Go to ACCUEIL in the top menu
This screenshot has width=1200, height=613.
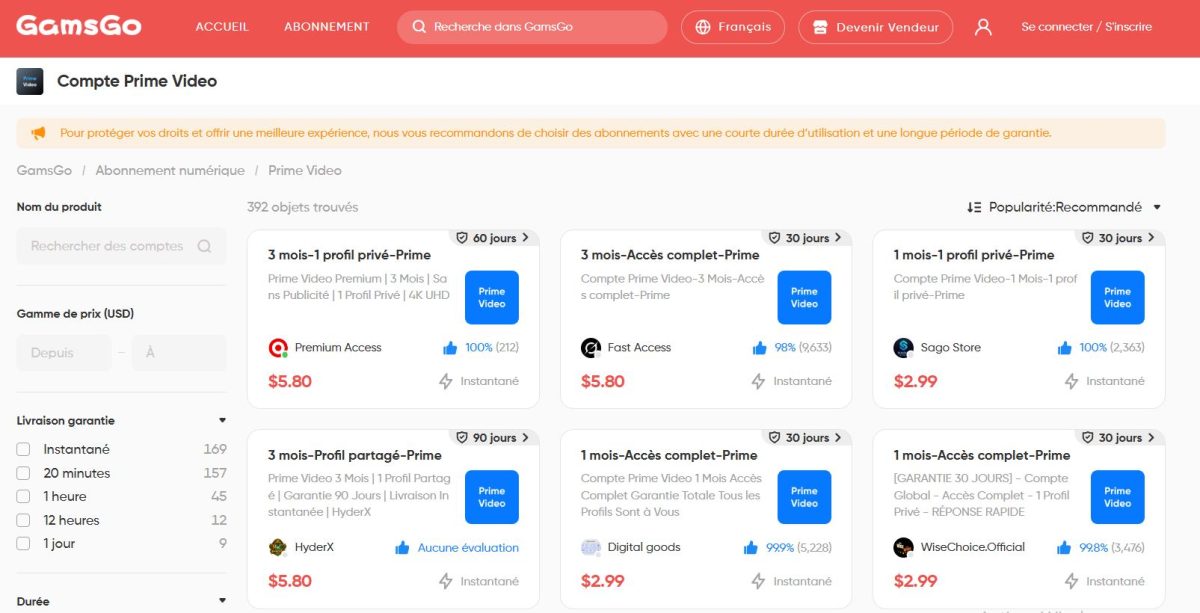[x=222, y=27]
